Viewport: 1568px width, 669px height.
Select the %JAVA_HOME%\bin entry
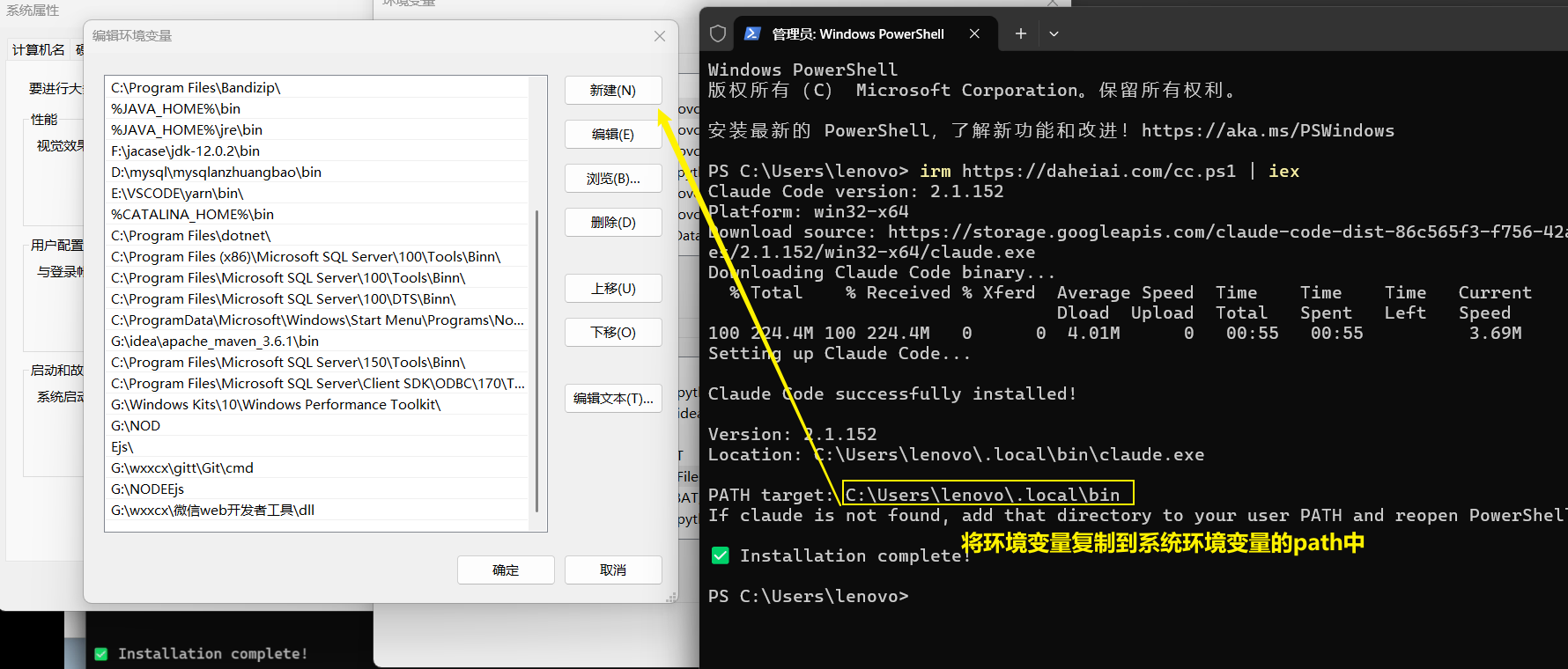point(317,109)
